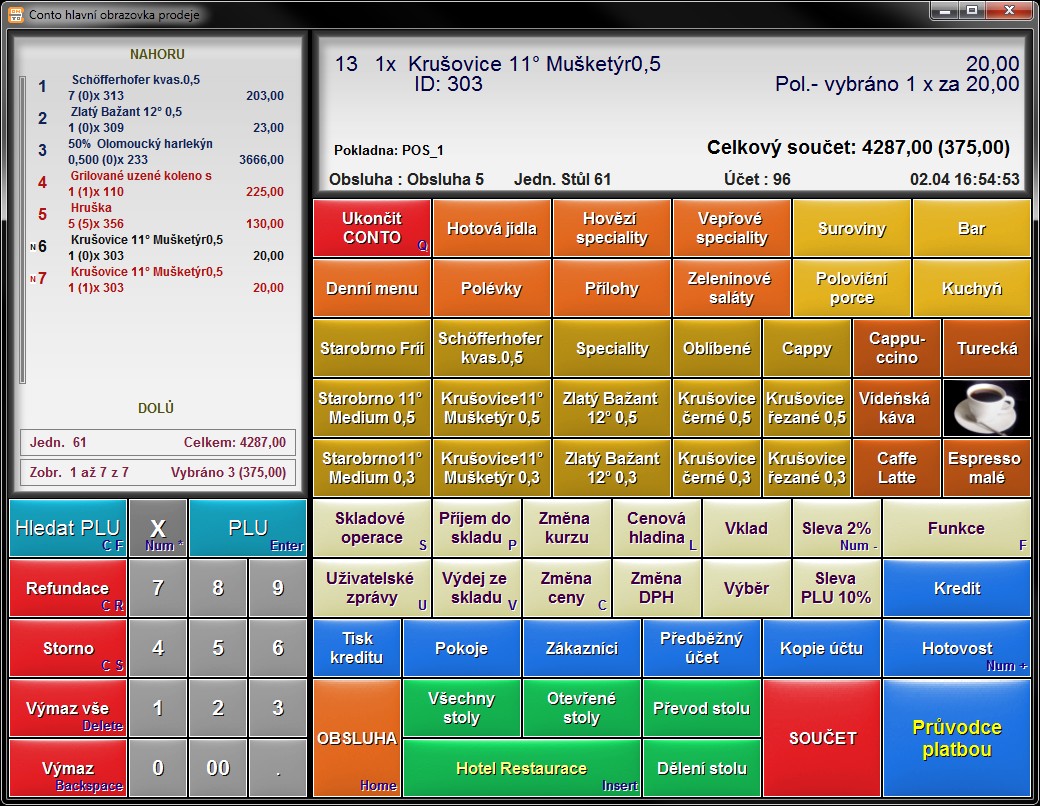Image resolution: width=1040 pixels, height=806 pixels.
Task: Select the Bar category
Action: tap(971, 228)
